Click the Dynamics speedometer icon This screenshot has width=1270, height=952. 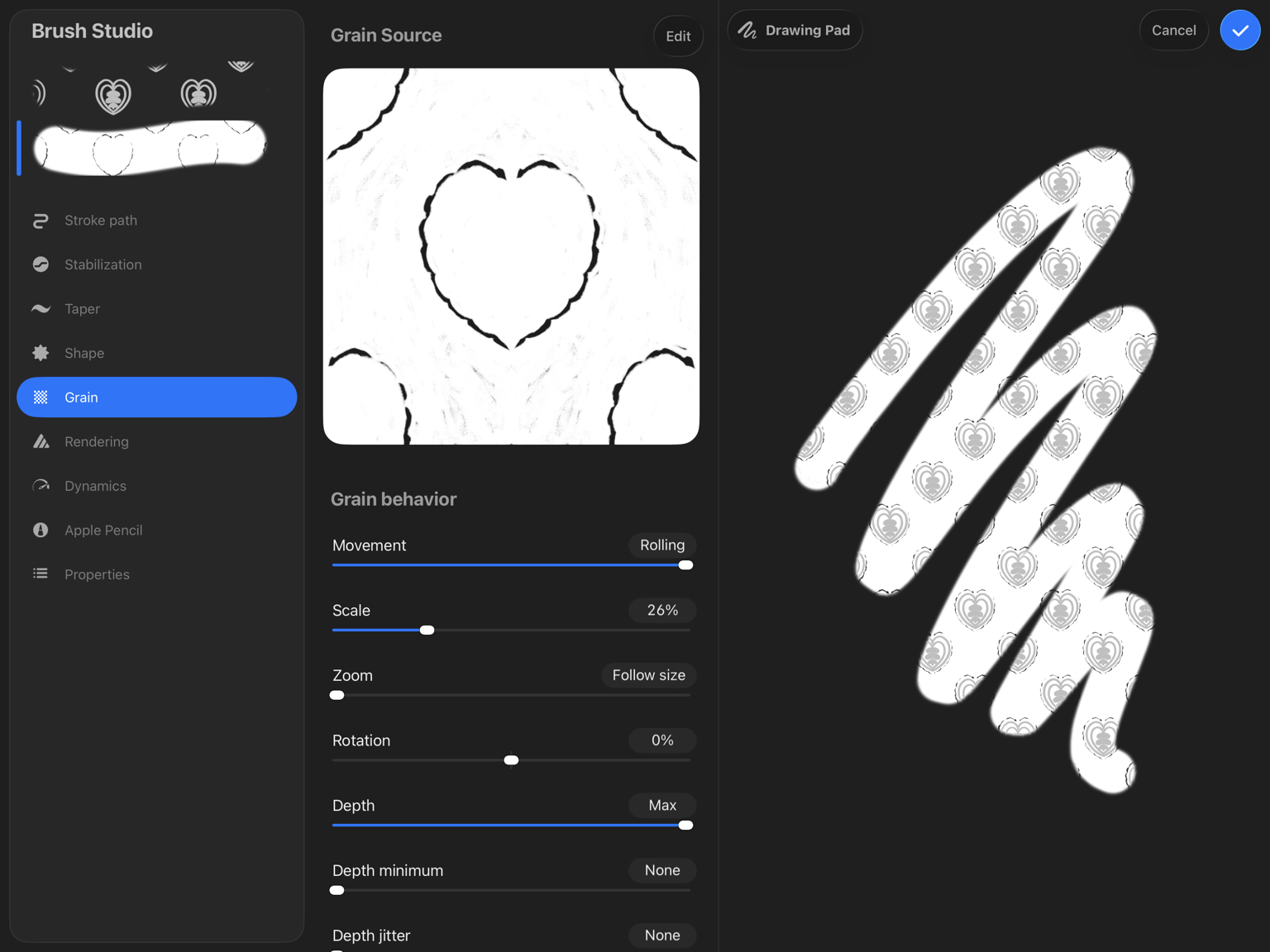point(41,486)
